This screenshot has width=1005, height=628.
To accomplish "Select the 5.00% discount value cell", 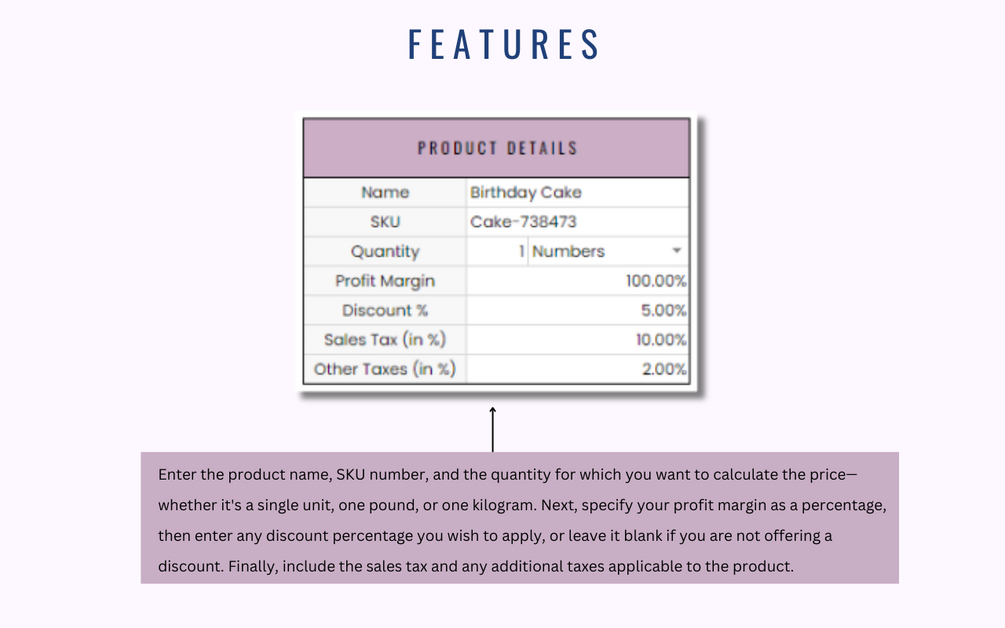I will click(577, 310).
